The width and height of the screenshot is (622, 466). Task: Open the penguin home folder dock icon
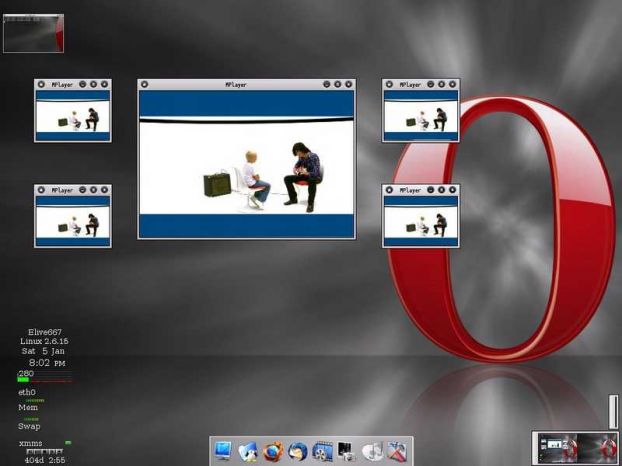point(248,452)
